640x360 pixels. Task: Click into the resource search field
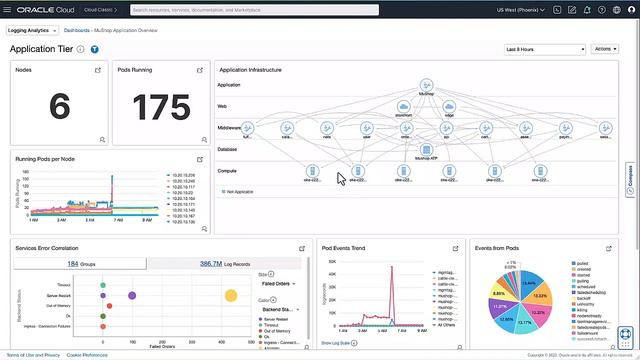pos(254,10)
